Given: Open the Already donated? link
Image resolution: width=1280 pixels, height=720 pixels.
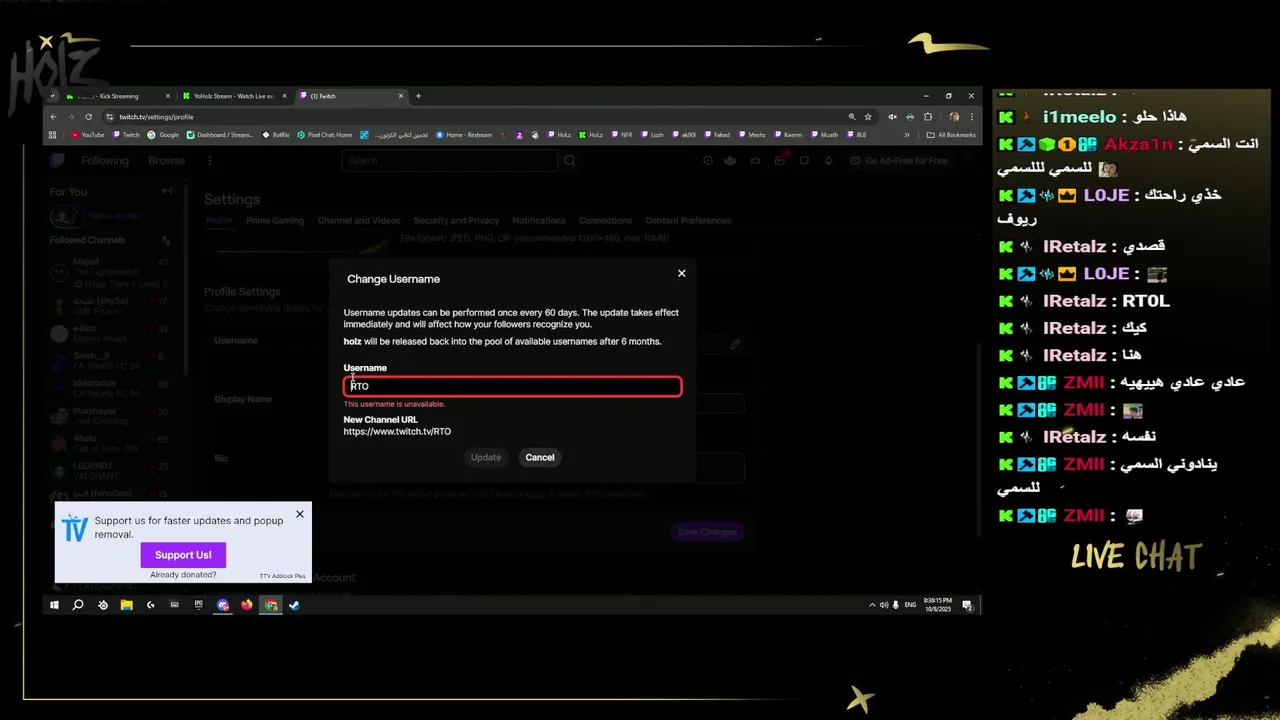Looking at the screenshot, I should click(183, 575).
